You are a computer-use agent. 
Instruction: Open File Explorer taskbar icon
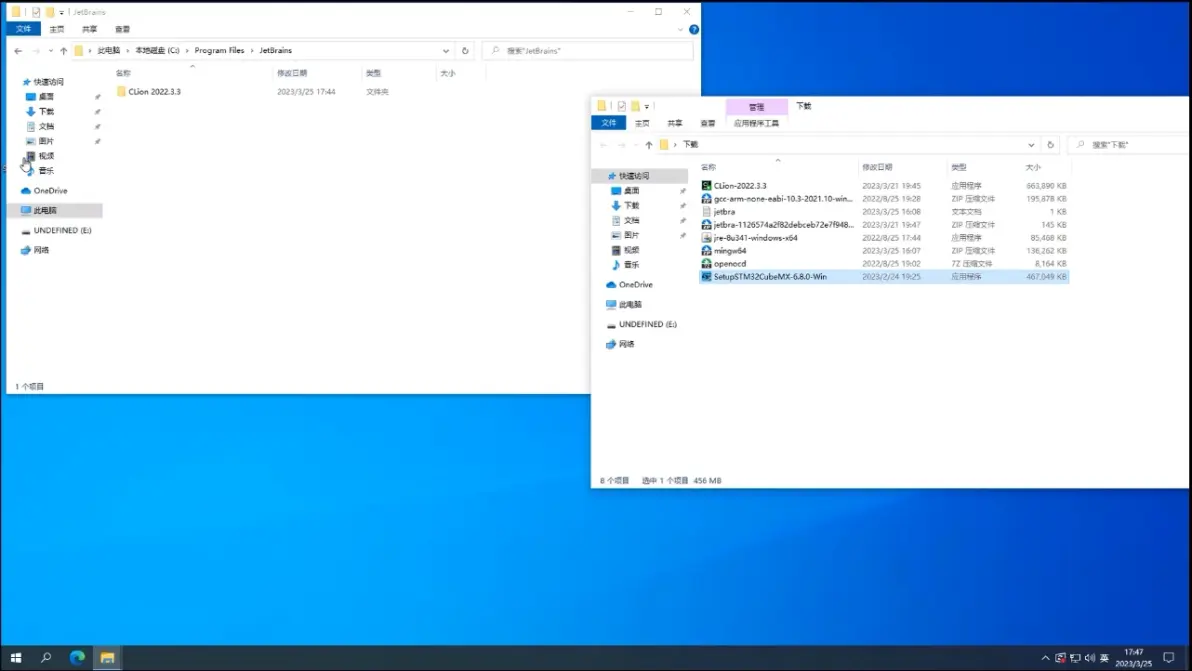point(107,658)
